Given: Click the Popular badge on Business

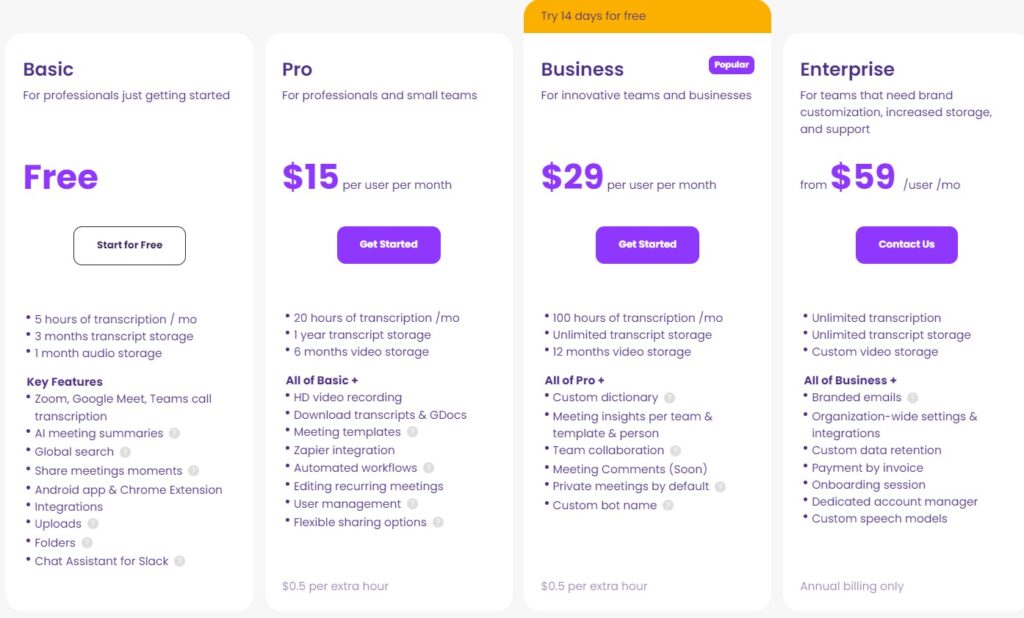Looking at the screenshot, I should click(732, 65).
